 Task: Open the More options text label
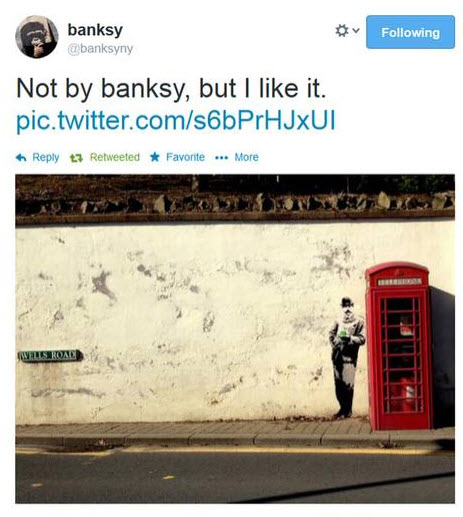click(x=246, y=157)
